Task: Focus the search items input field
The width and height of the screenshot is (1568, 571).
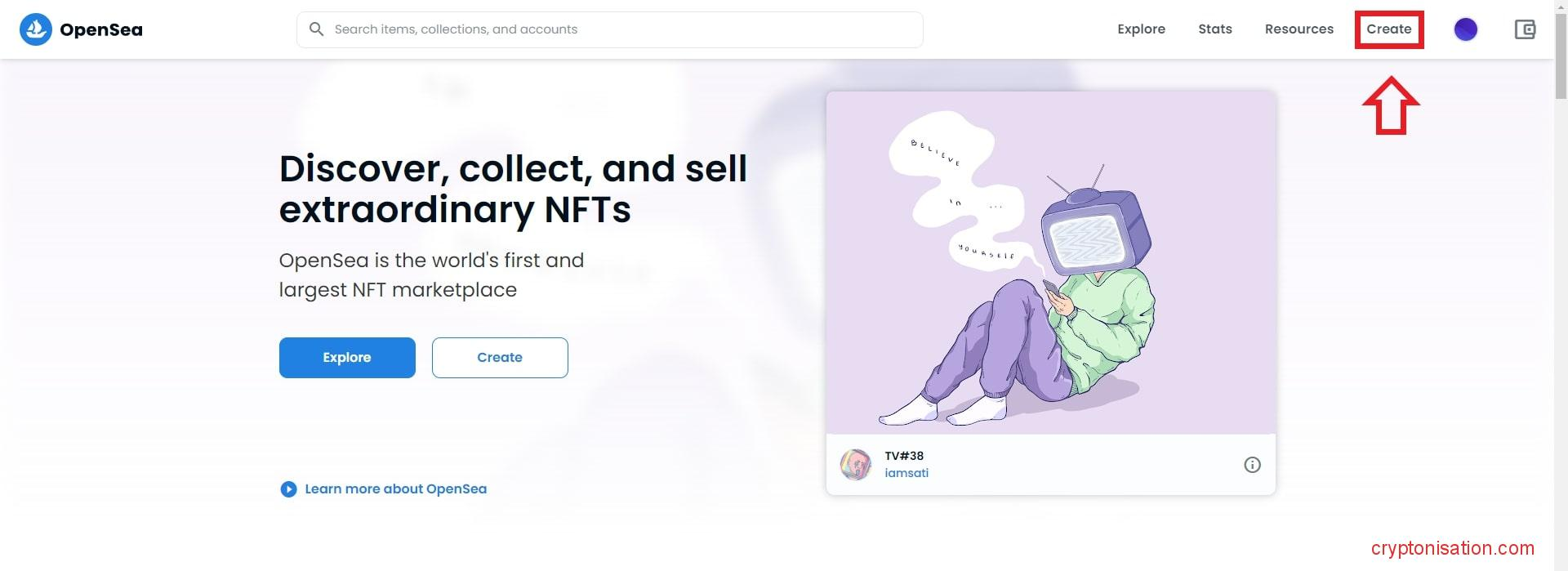Action: pos(621,29)
